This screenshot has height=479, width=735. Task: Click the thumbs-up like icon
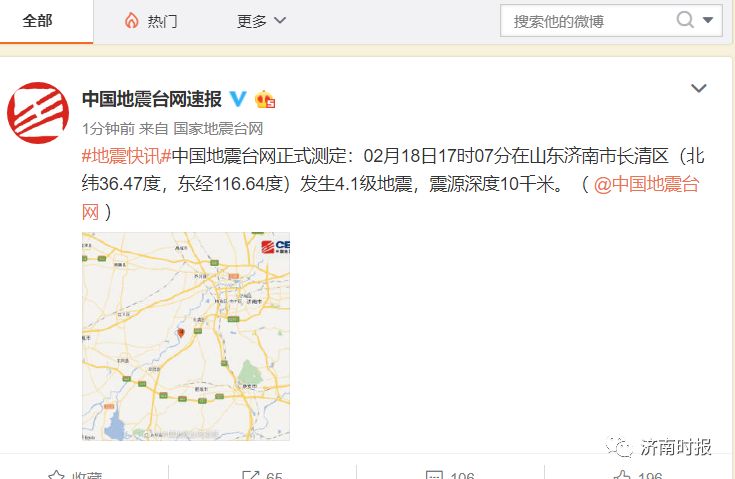tap(622, 474)
